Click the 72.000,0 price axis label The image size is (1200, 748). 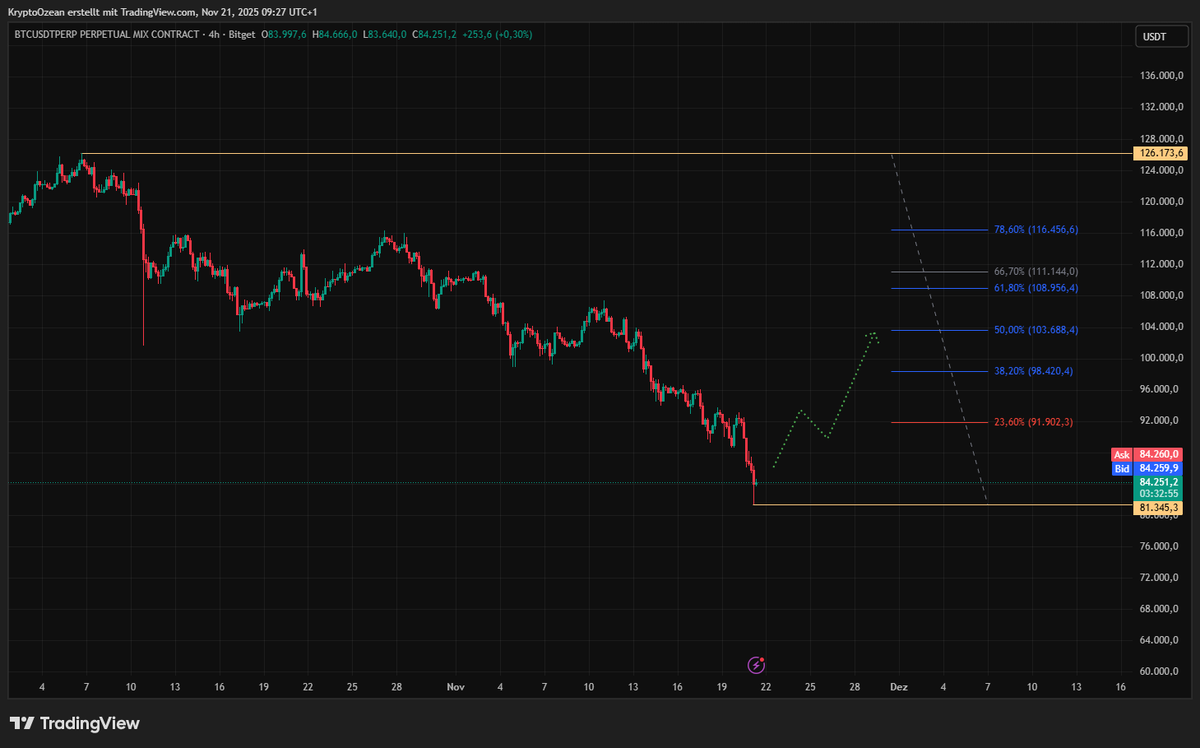point(1161,577)
